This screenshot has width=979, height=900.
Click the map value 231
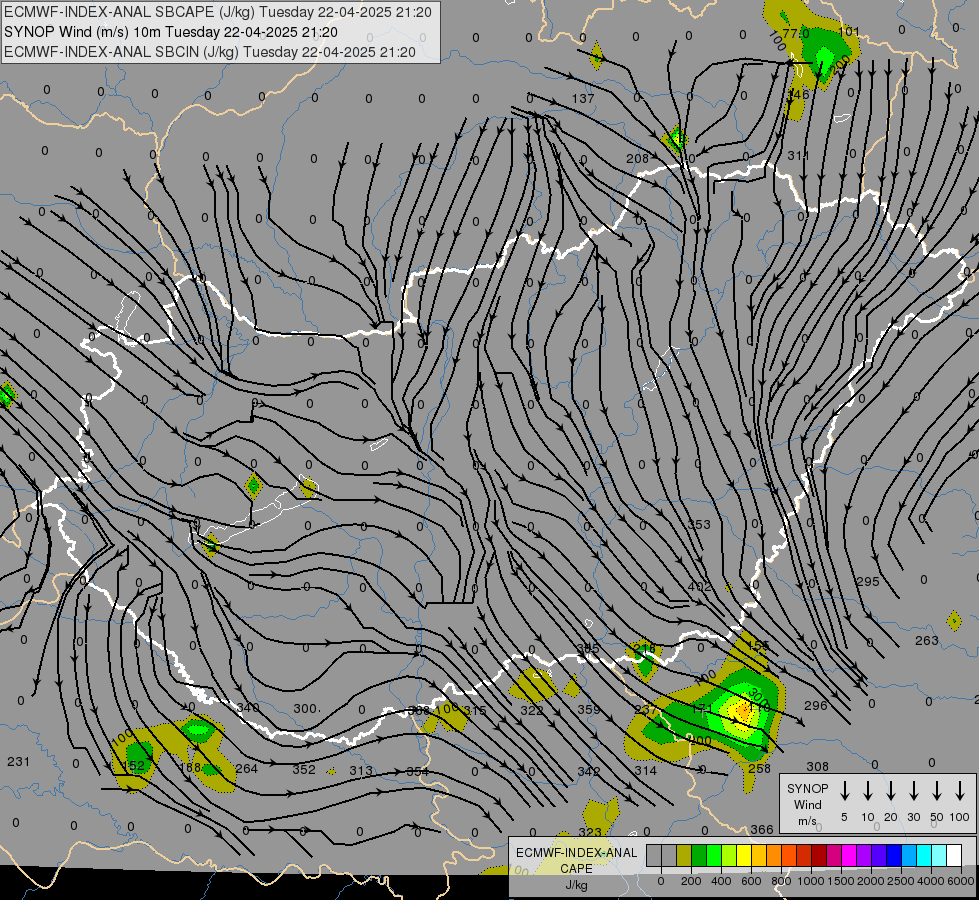[18, 761]
